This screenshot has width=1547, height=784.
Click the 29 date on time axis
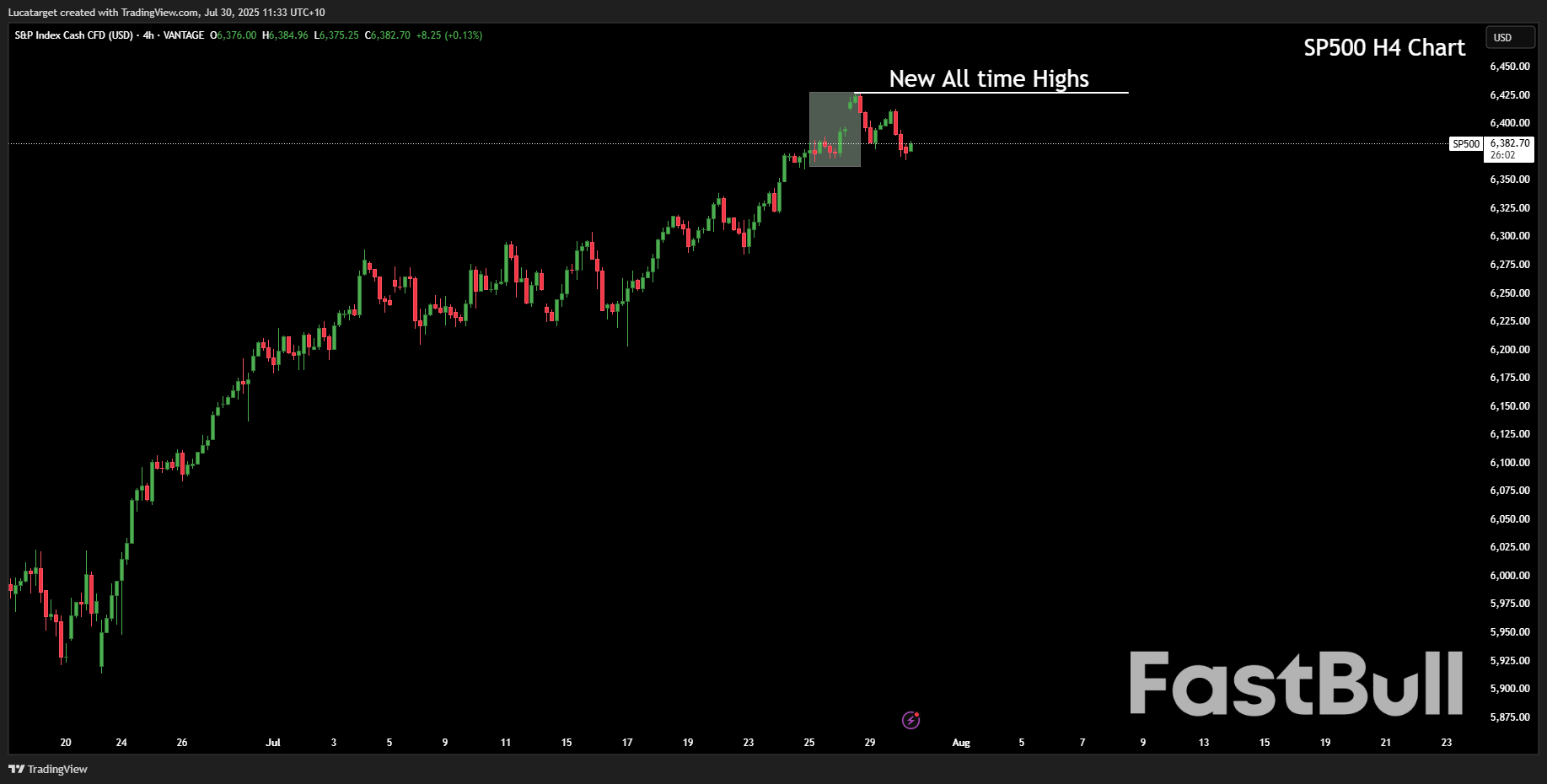pyautogui.click(x=869, y=743)
